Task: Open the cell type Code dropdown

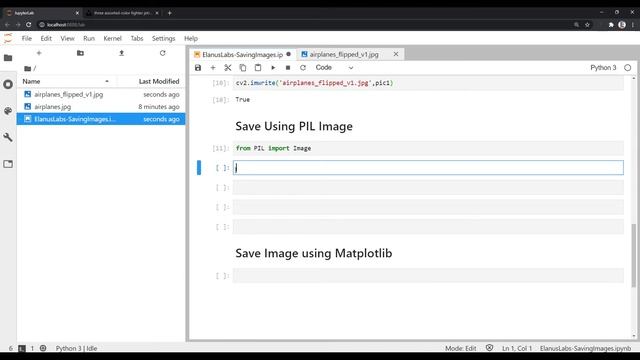Action: (x=334, y=68)
